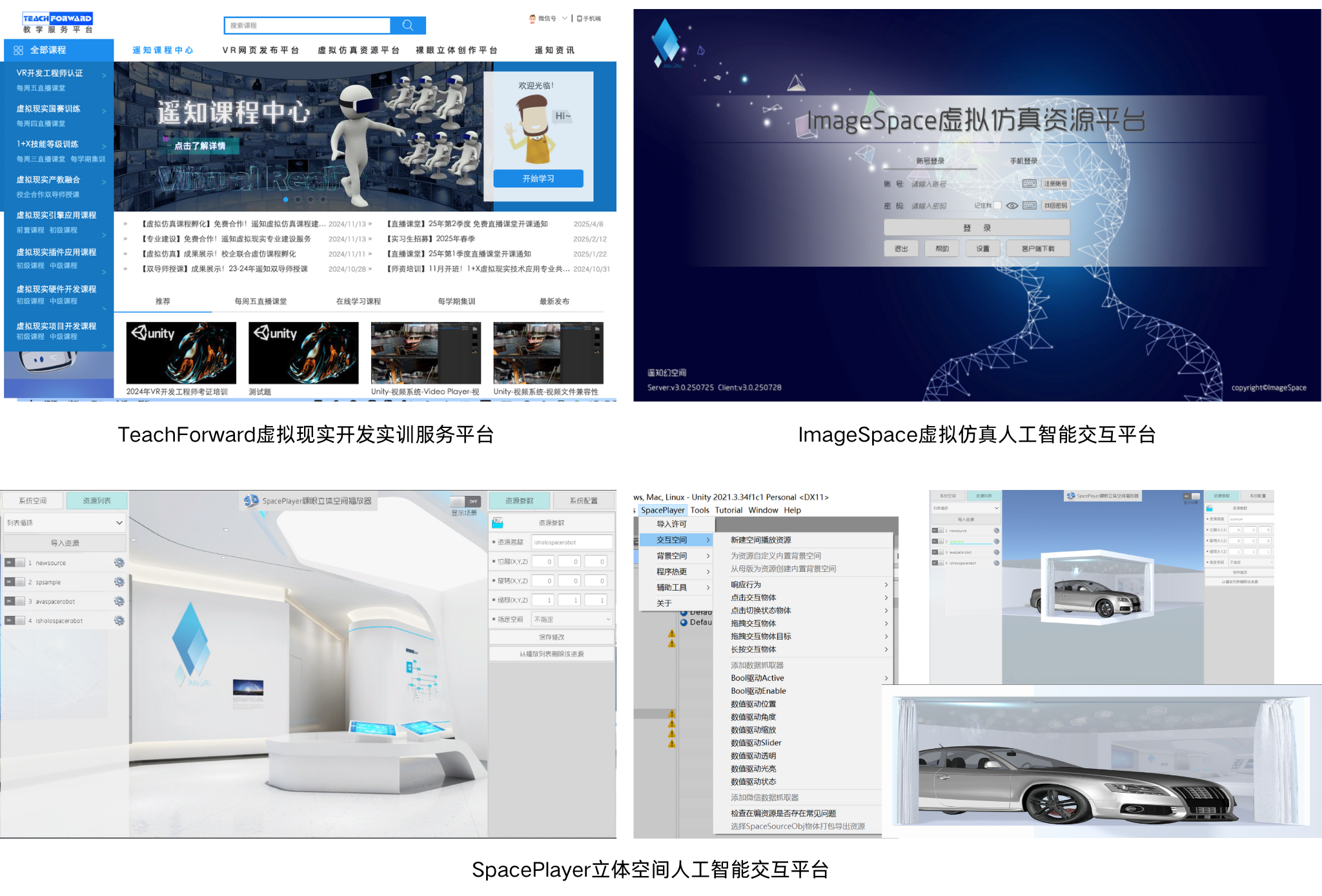The height and width of the screenshot is (896, 1322).
Task: Toggle the avaspacerobot ON switch in lobby SpacePlayer
Action: click(15, 602)
